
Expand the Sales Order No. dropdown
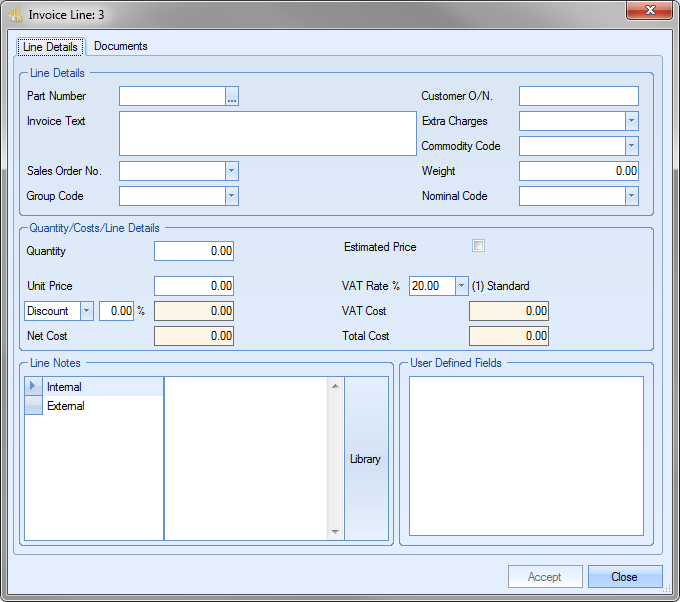[x=232, y=171]
